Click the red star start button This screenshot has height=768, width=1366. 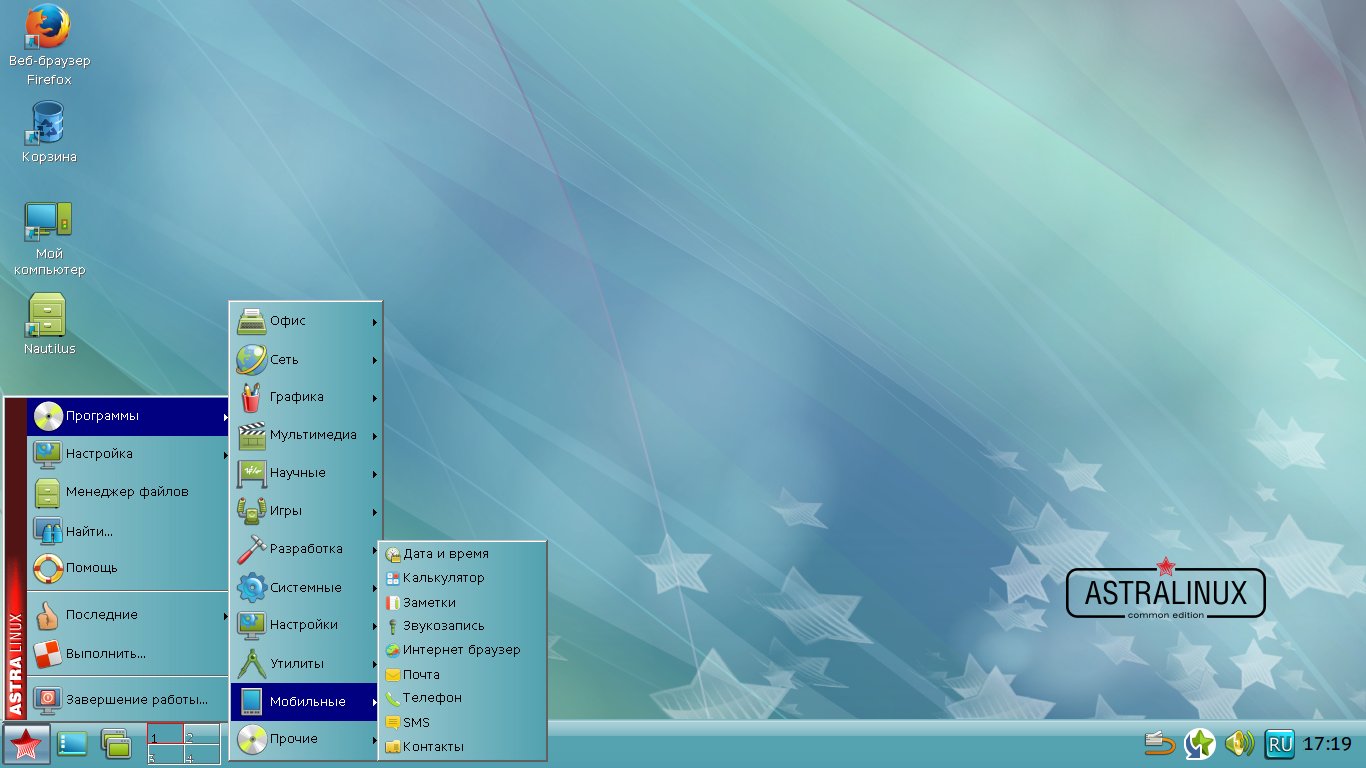click(x=25, y=744)
